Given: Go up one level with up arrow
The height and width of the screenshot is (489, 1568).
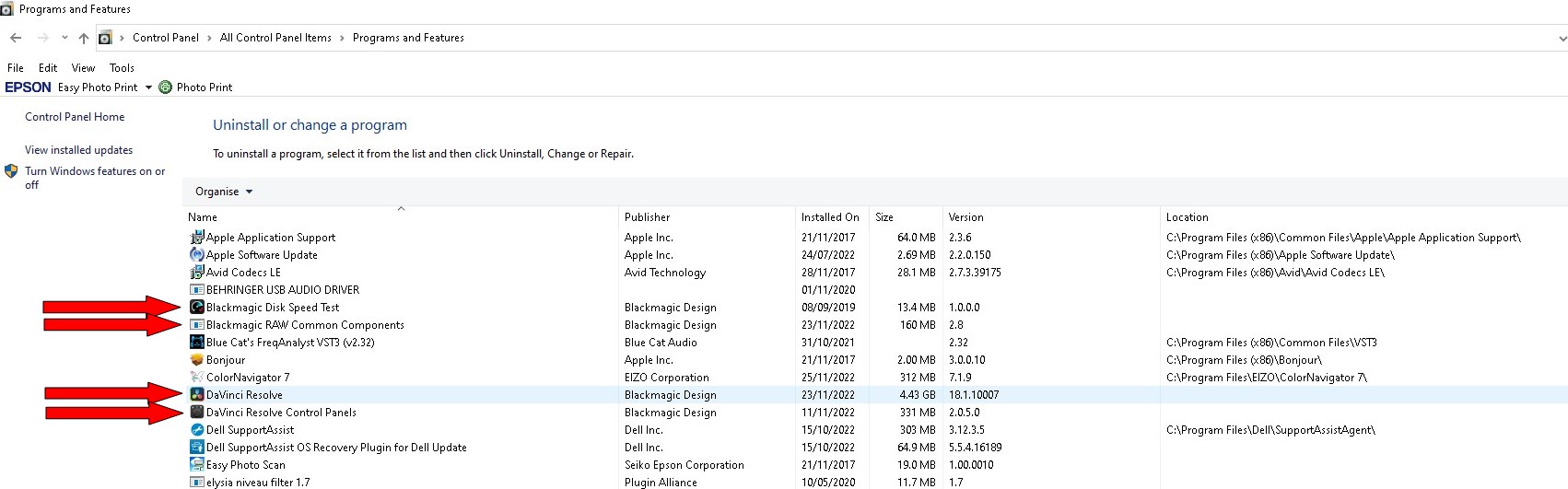Looking at the screenshot, I should click(x=84, y=38).
